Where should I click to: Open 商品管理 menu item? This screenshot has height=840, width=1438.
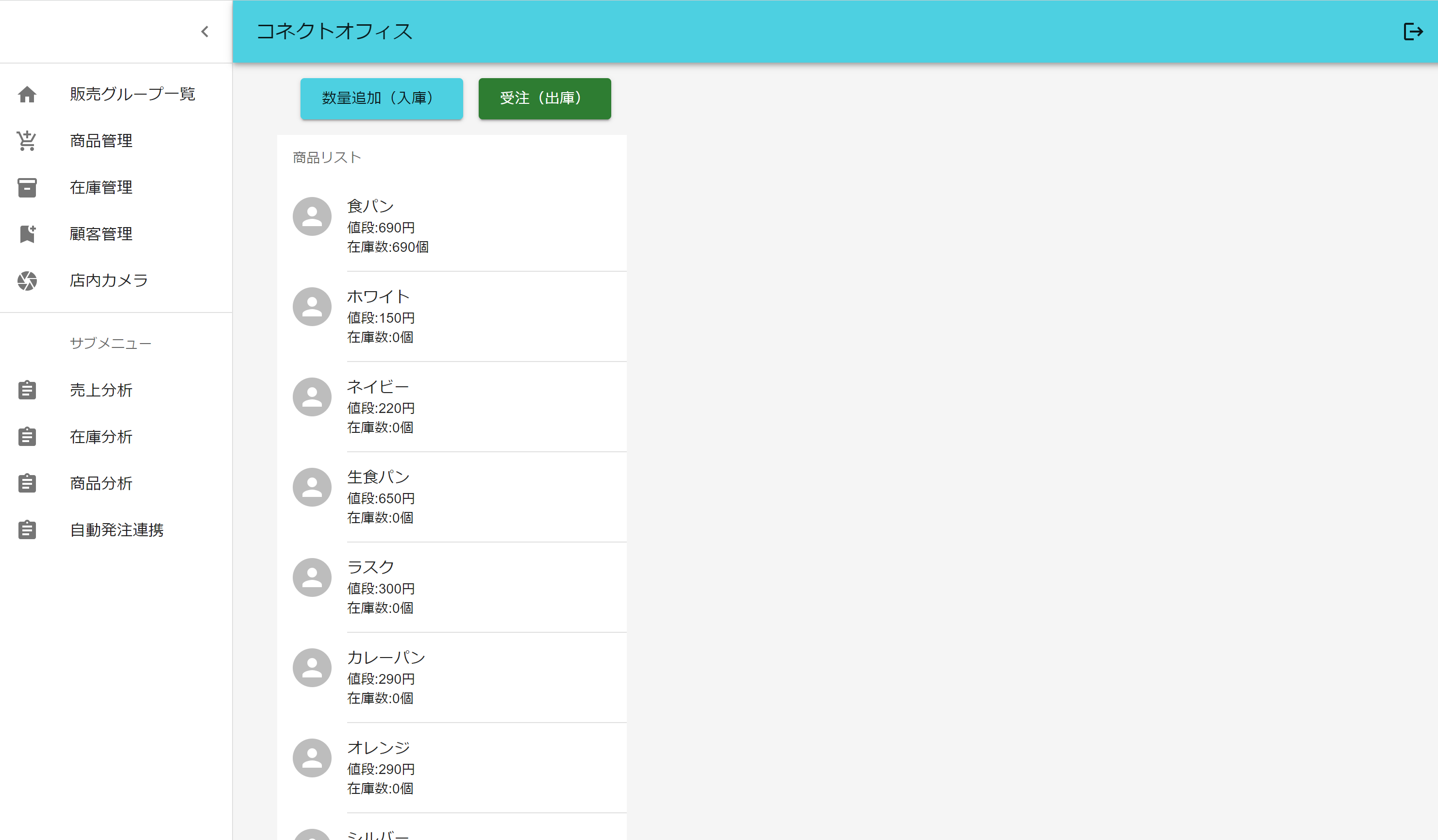pos(116,141)
